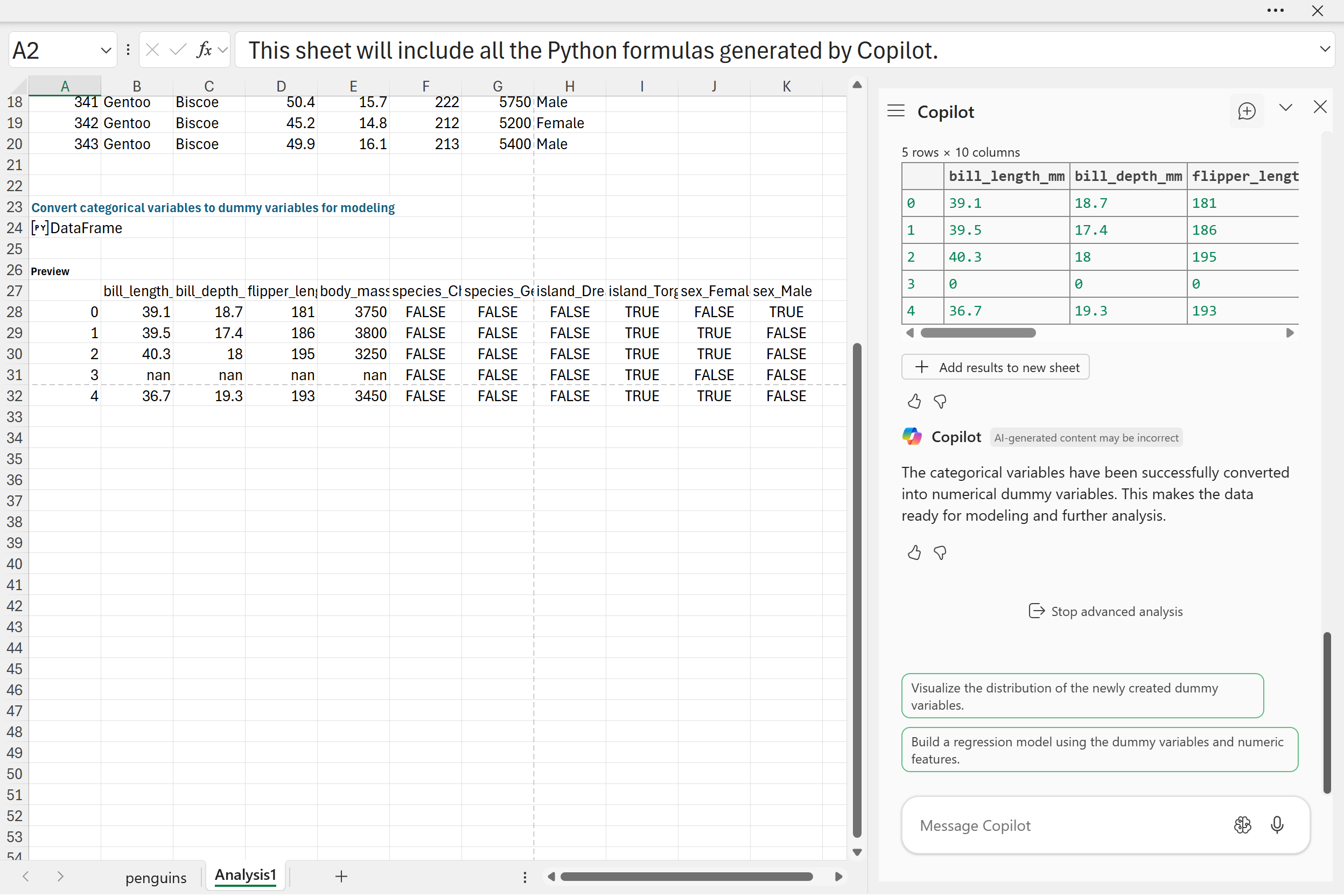This screenshot has height=896, width=1344.
Task: Click Stop advanced analysis
Action: click(x=1104, y=612)
